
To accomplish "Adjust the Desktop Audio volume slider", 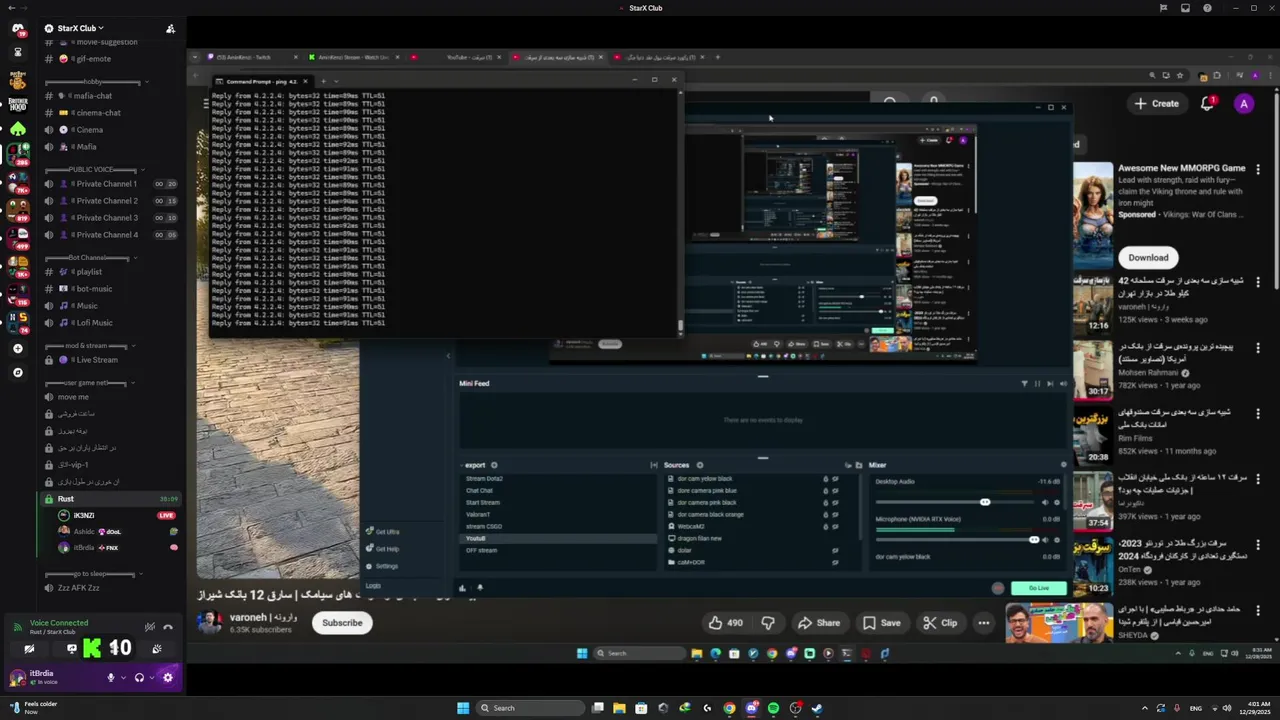I will point(955,502).
